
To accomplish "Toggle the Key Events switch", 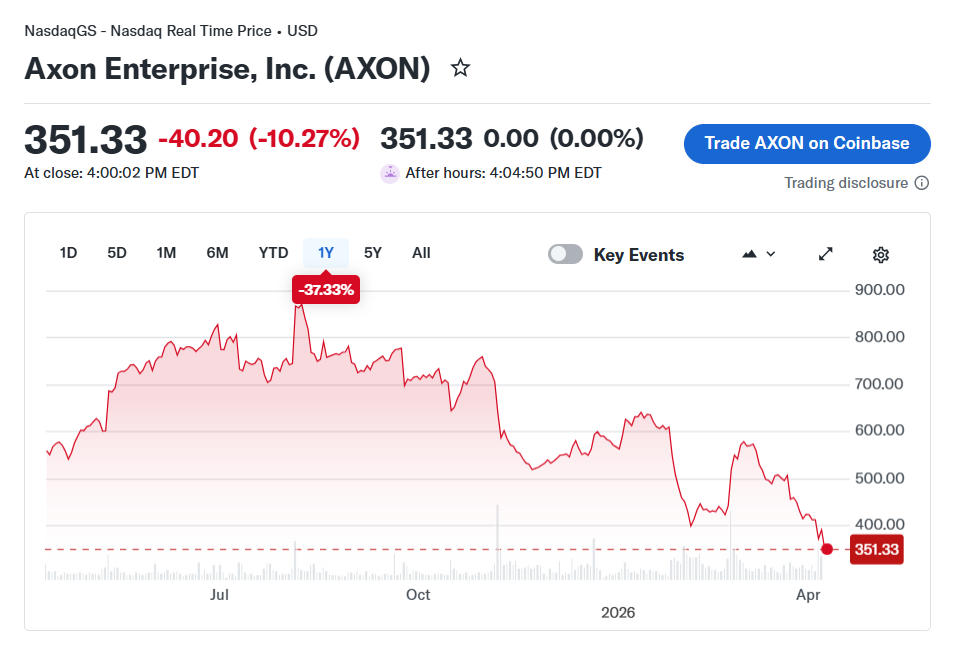I will (x=565, y=254).
